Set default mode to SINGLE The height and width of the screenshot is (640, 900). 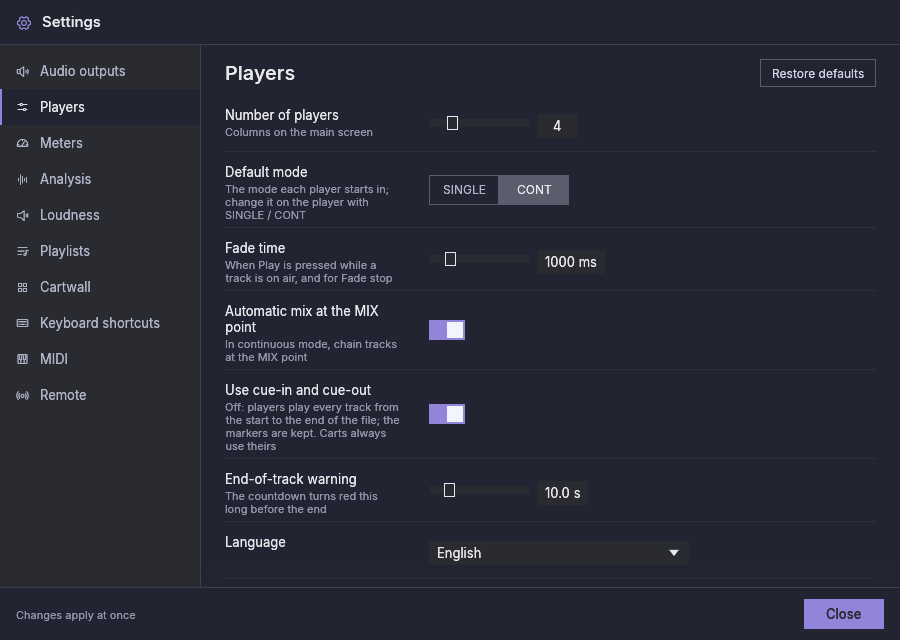coord(464,190)
